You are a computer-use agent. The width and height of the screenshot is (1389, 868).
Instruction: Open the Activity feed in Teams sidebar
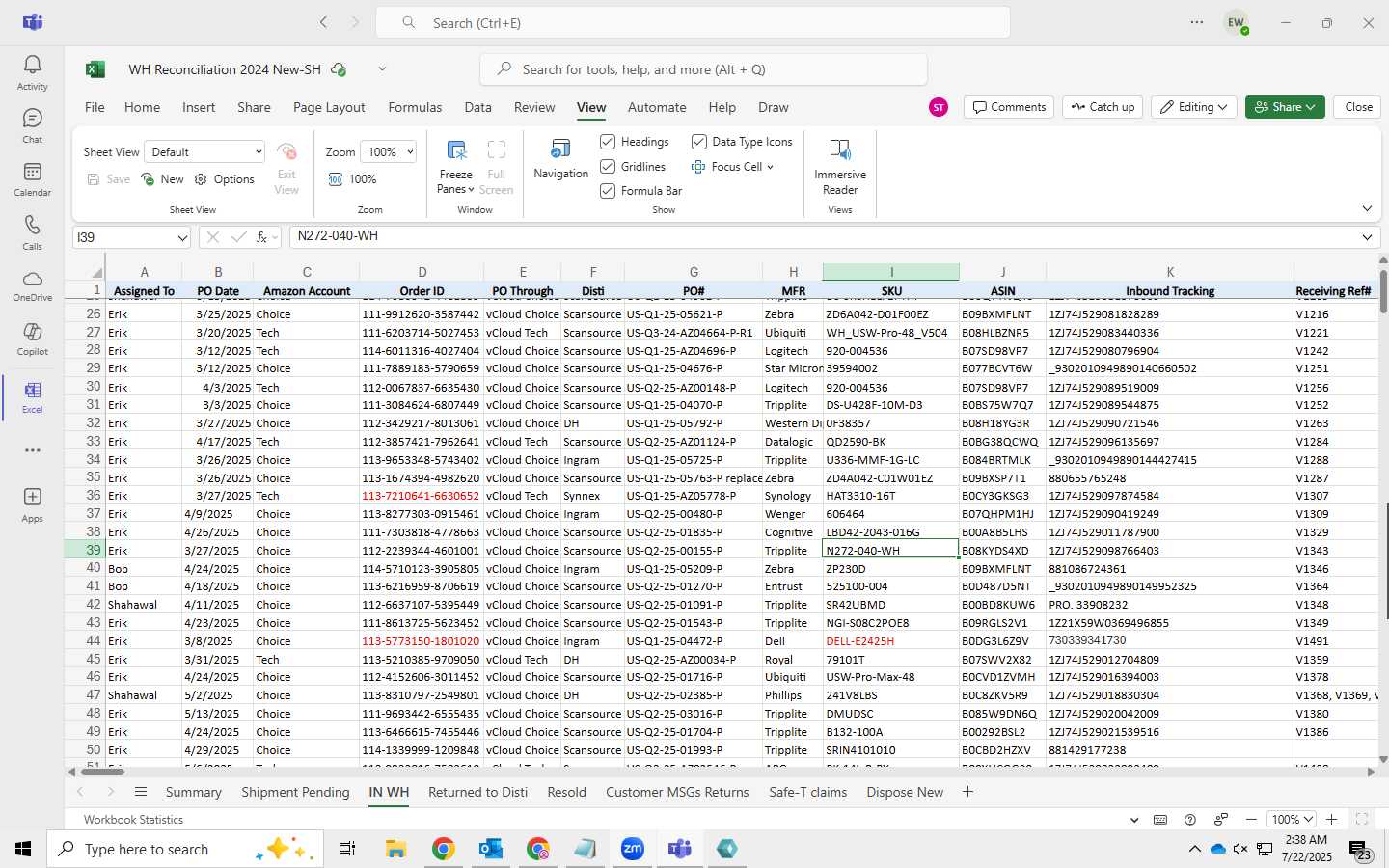[32, 72]
